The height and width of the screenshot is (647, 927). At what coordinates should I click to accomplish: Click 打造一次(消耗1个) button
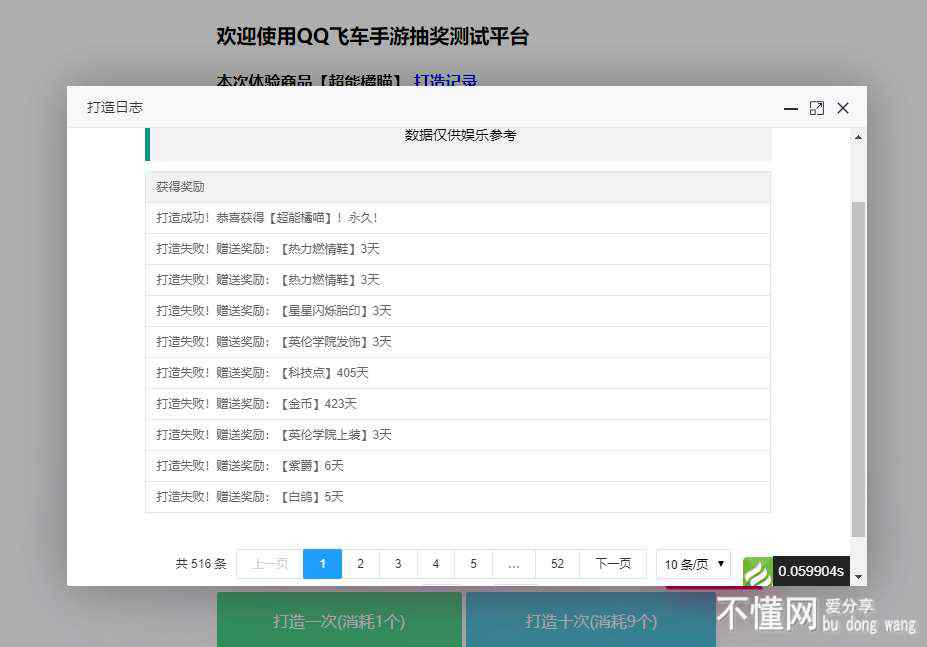[x=339, y=620]
